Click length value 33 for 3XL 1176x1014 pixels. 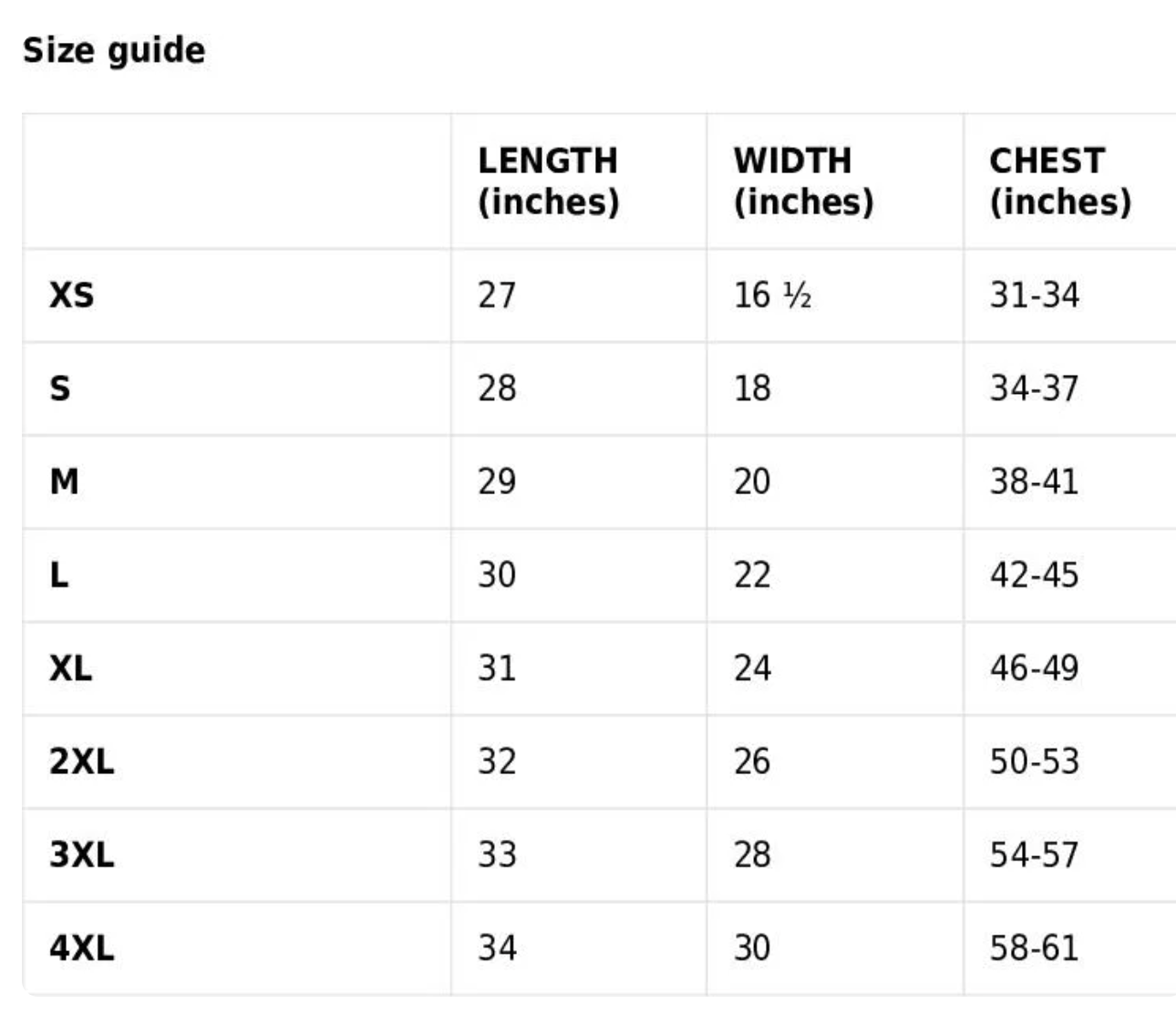coord(497,854)
